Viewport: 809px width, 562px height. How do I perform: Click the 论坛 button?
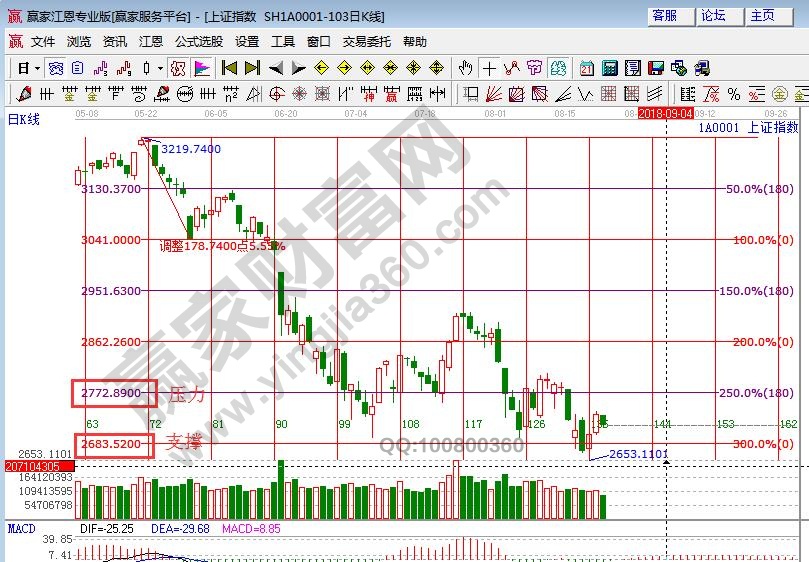click(x=713, y=16)
